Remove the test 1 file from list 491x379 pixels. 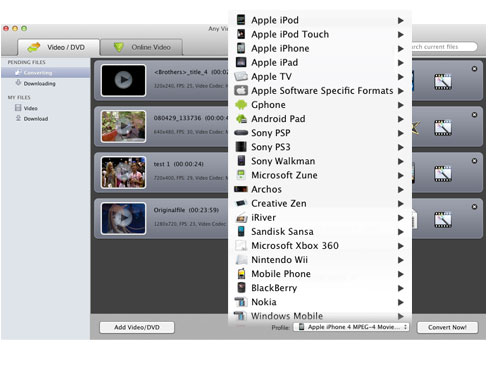(474, 161)
